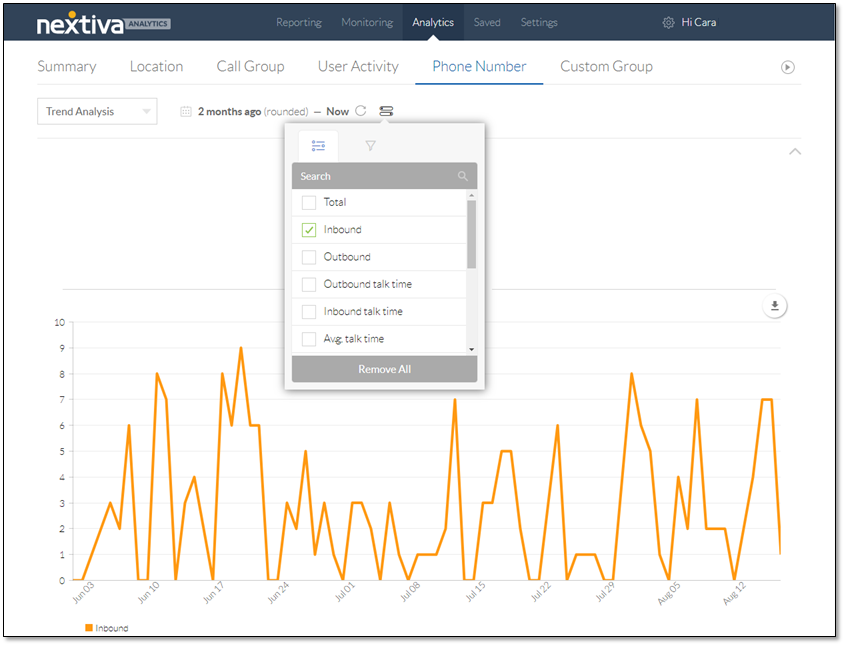The width and height of the screenshot is (845, 646).
Task: Switch to the Call Group tab
Action: tap(250, 67)
